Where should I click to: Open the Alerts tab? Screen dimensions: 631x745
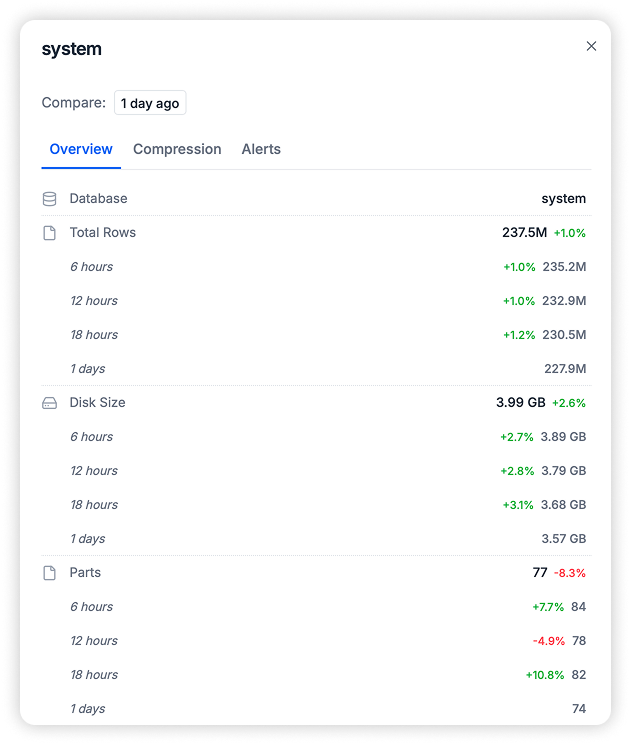click(x=261, y=149)
